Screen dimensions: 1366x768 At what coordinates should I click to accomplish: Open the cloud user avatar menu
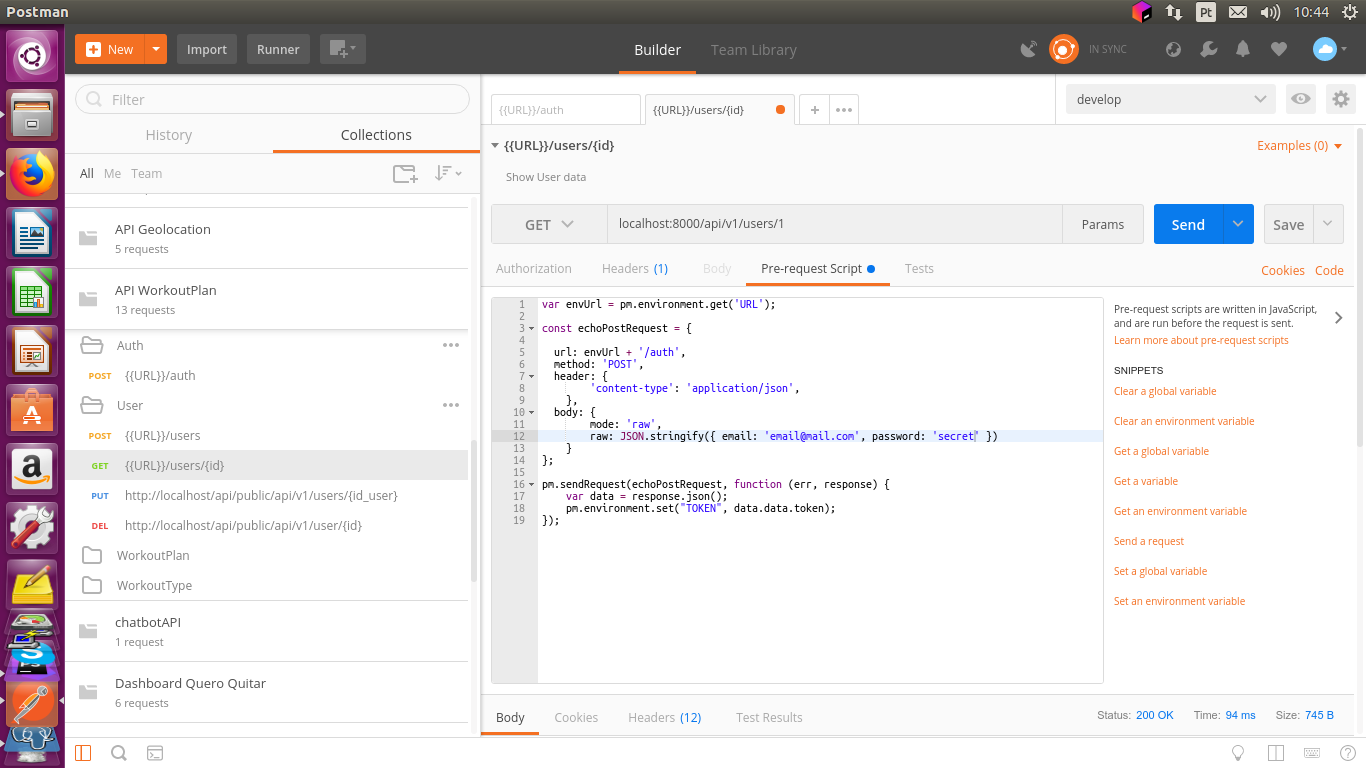coord(1329,49)
